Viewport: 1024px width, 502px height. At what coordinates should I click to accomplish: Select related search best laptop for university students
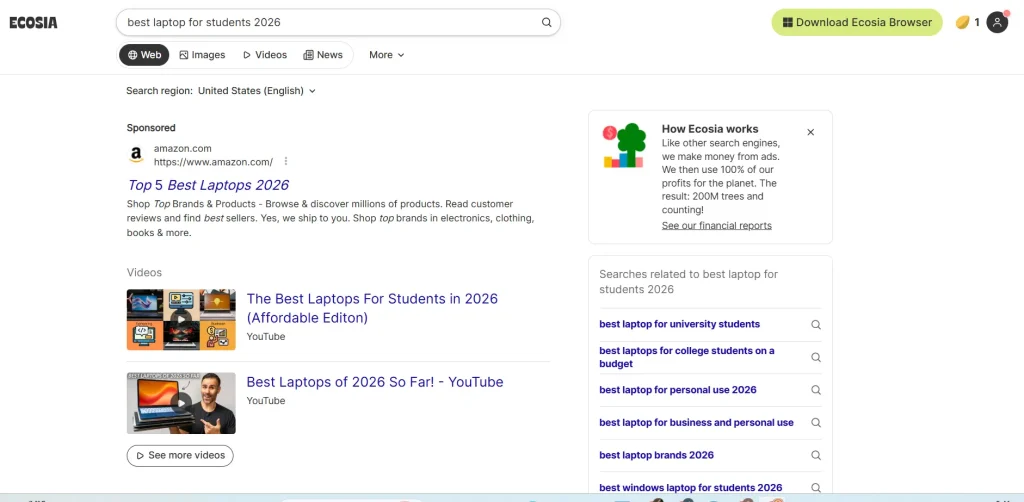coord(679,324)
